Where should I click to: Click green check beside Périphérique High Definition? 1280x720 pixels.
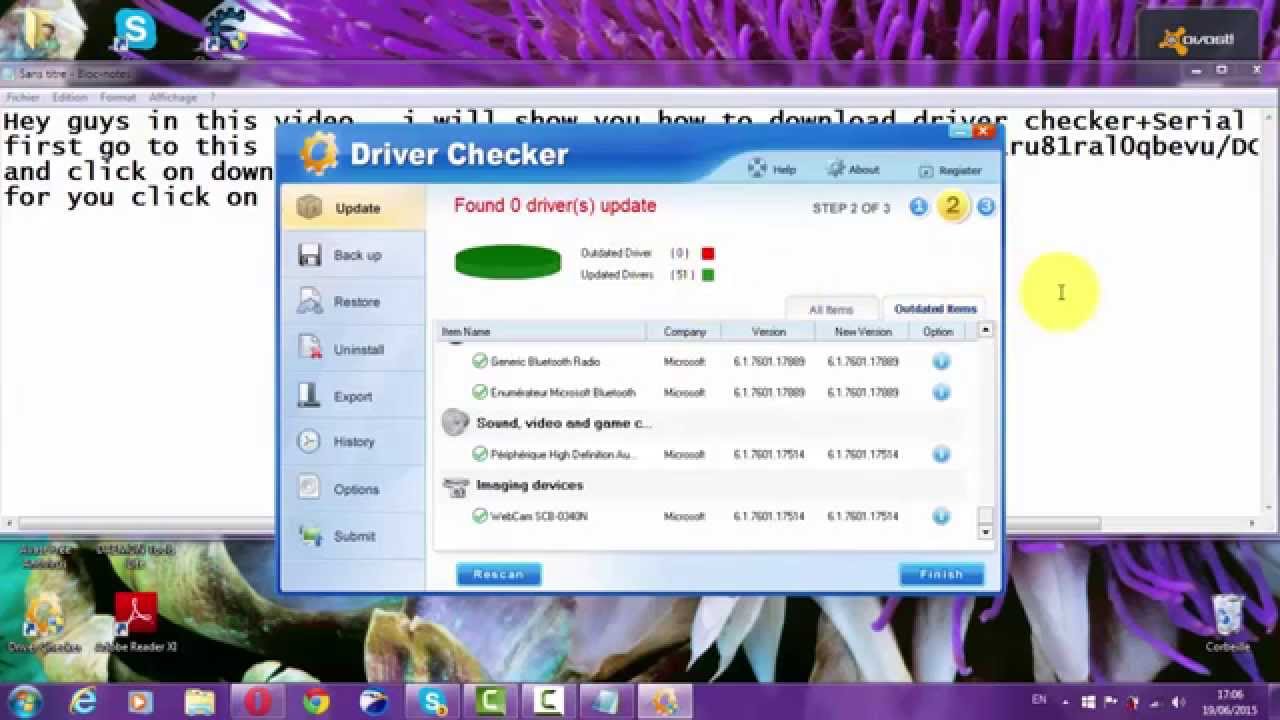tap(480, 454)
